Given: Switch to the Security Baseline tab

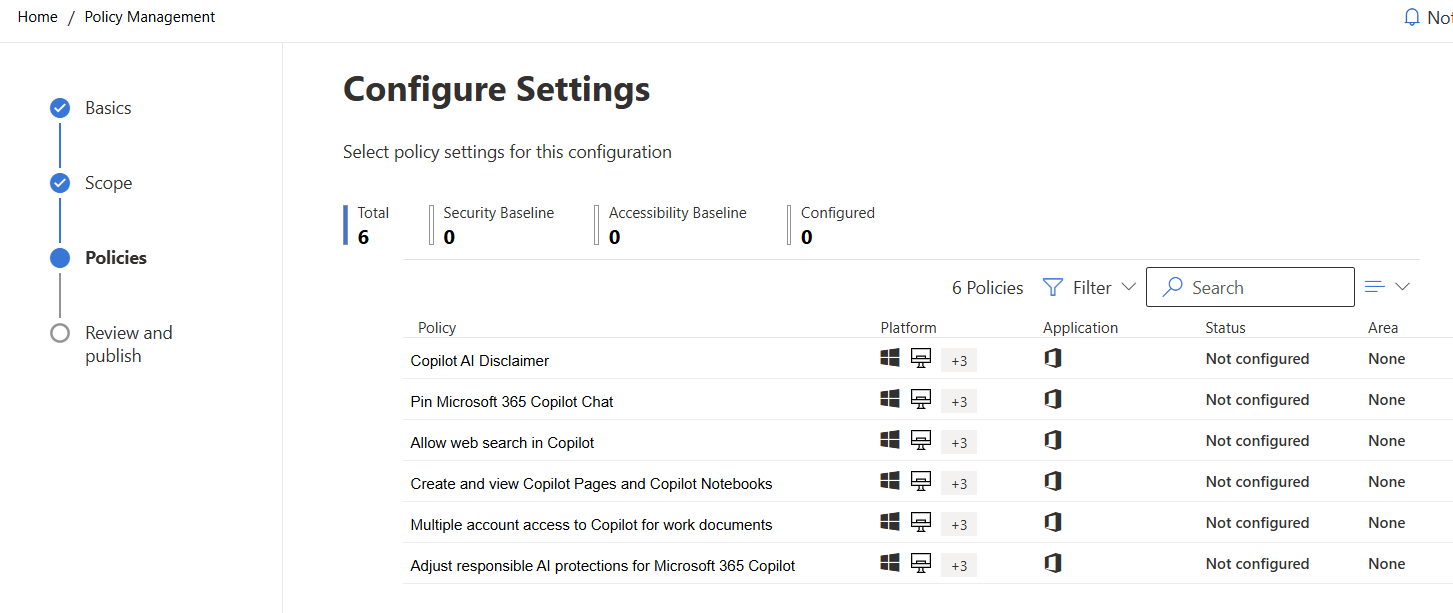Looking at the screenshot, I should click(497, 224).
